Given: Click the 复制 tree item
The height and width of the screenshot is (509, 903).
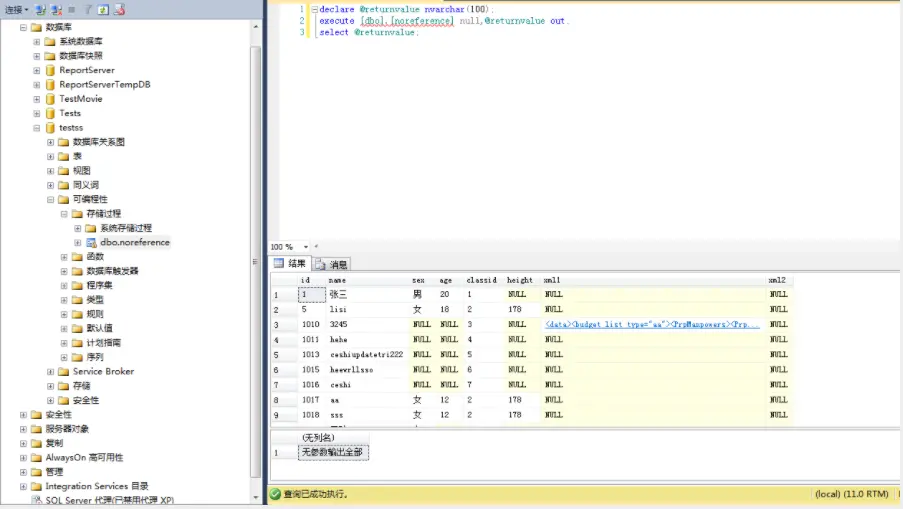Looking at the screenshot, I should coord(54,443).
